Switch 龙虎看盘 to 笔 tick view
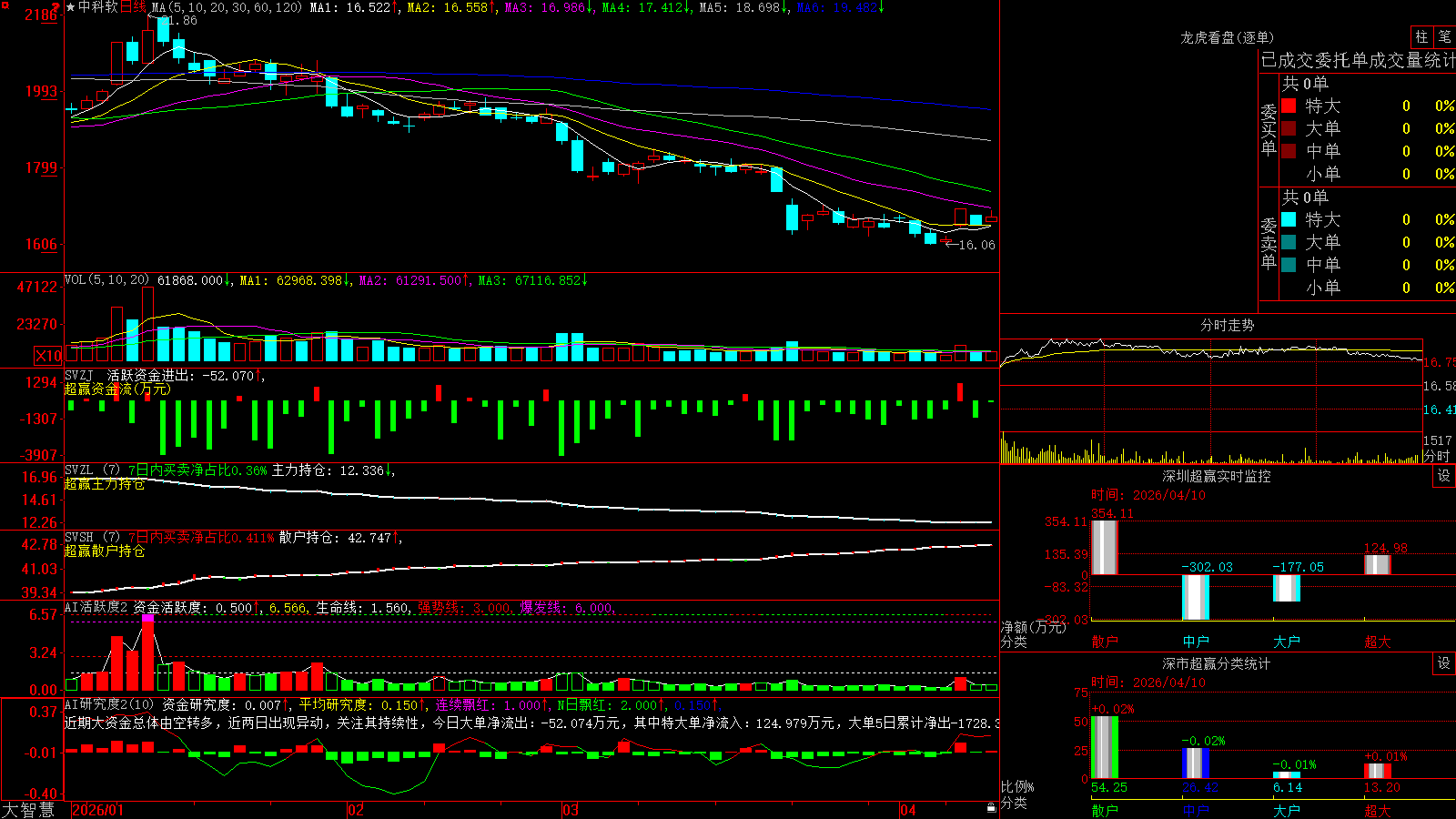The image size is (1456, 819). click(1444, 36)
